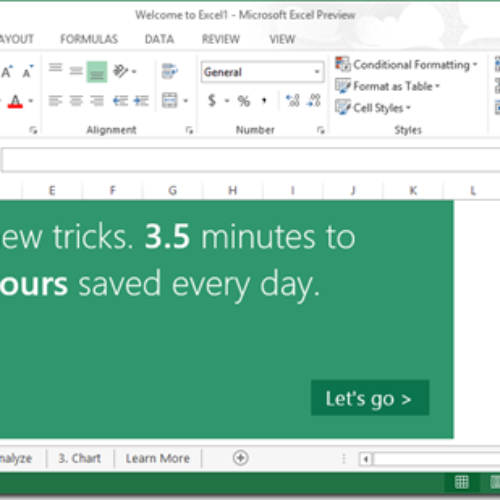This screenshot has width=500, height=500.
Task: Toggle center horizontal alignment
Action: (x=76, y=100)
